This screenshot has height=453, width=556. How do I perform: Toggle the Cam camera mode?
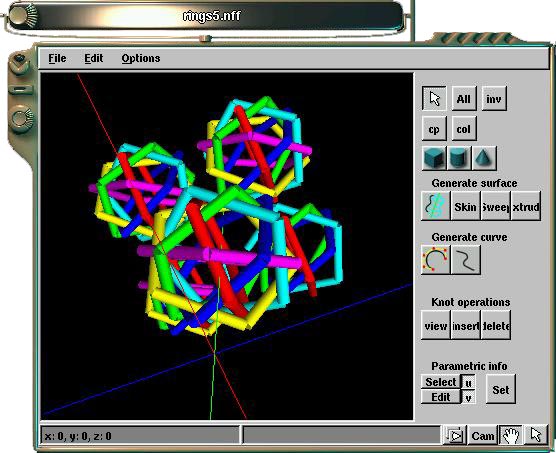pos(483,435)
